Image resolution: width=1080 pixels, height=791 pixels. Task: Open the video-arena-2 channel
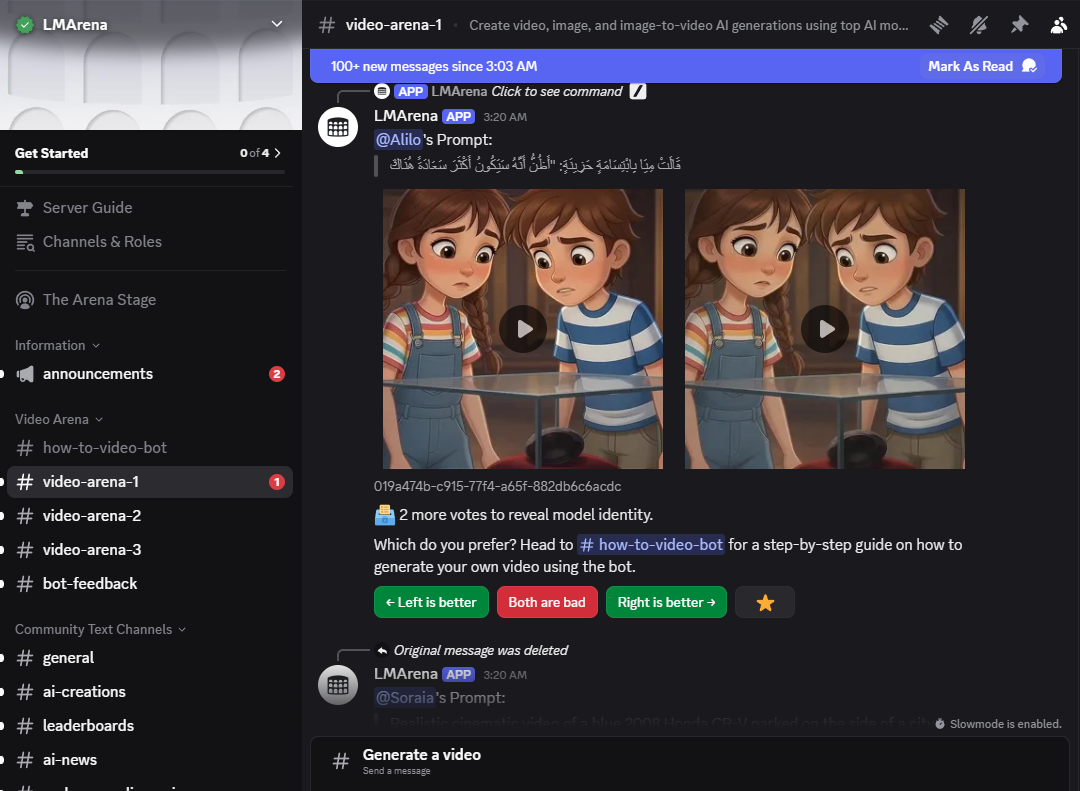[92, 516]
